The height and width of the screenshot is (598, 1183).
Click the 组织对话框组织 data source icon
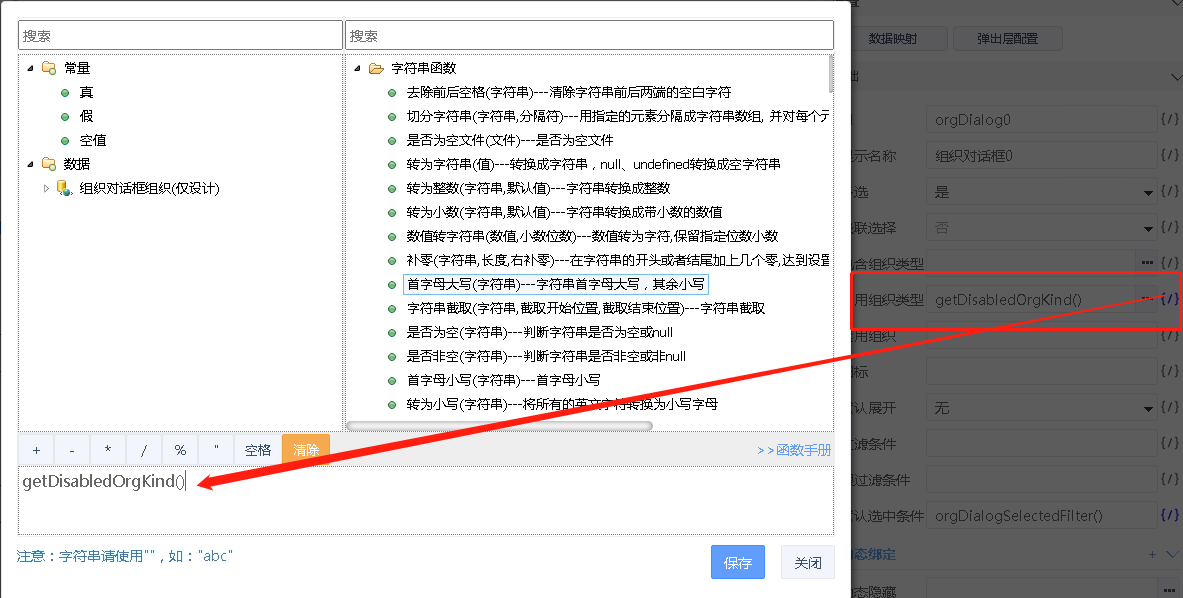64,188
